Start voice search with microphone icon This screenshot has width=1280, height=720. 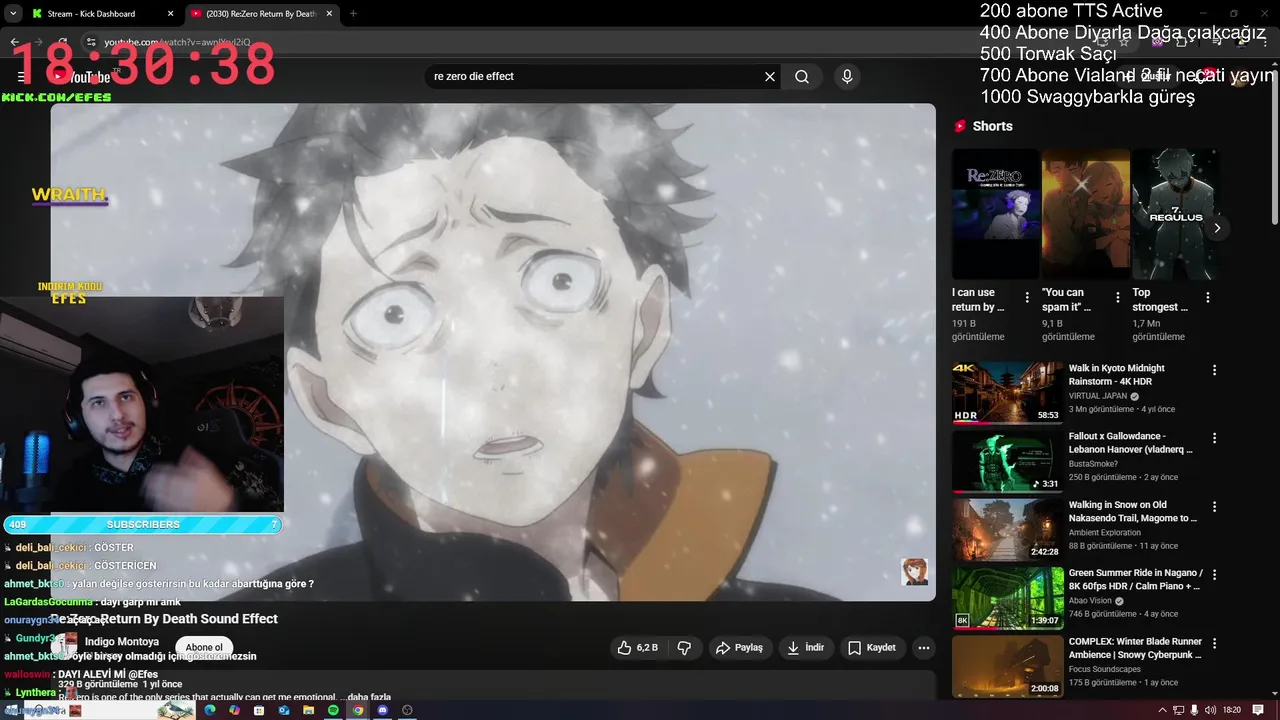[x=847, y=77]
